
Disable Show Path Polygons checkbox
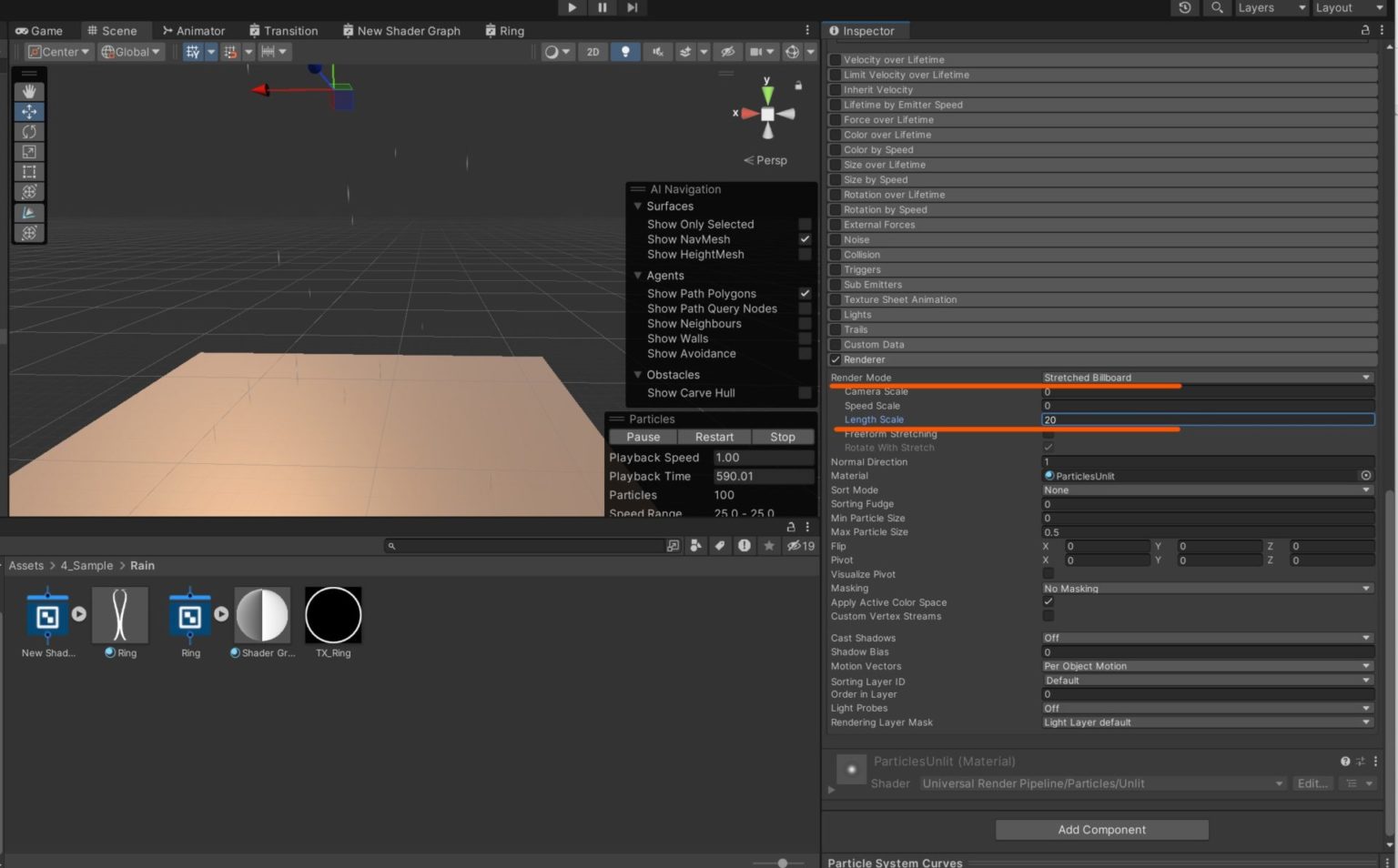(805, 293)
